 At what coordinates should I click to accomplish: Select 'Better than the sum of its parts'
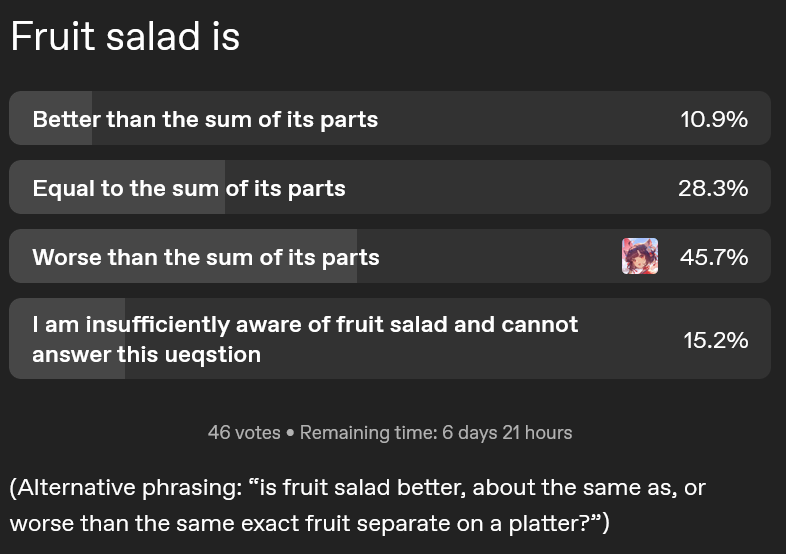(x=389, y=118)
